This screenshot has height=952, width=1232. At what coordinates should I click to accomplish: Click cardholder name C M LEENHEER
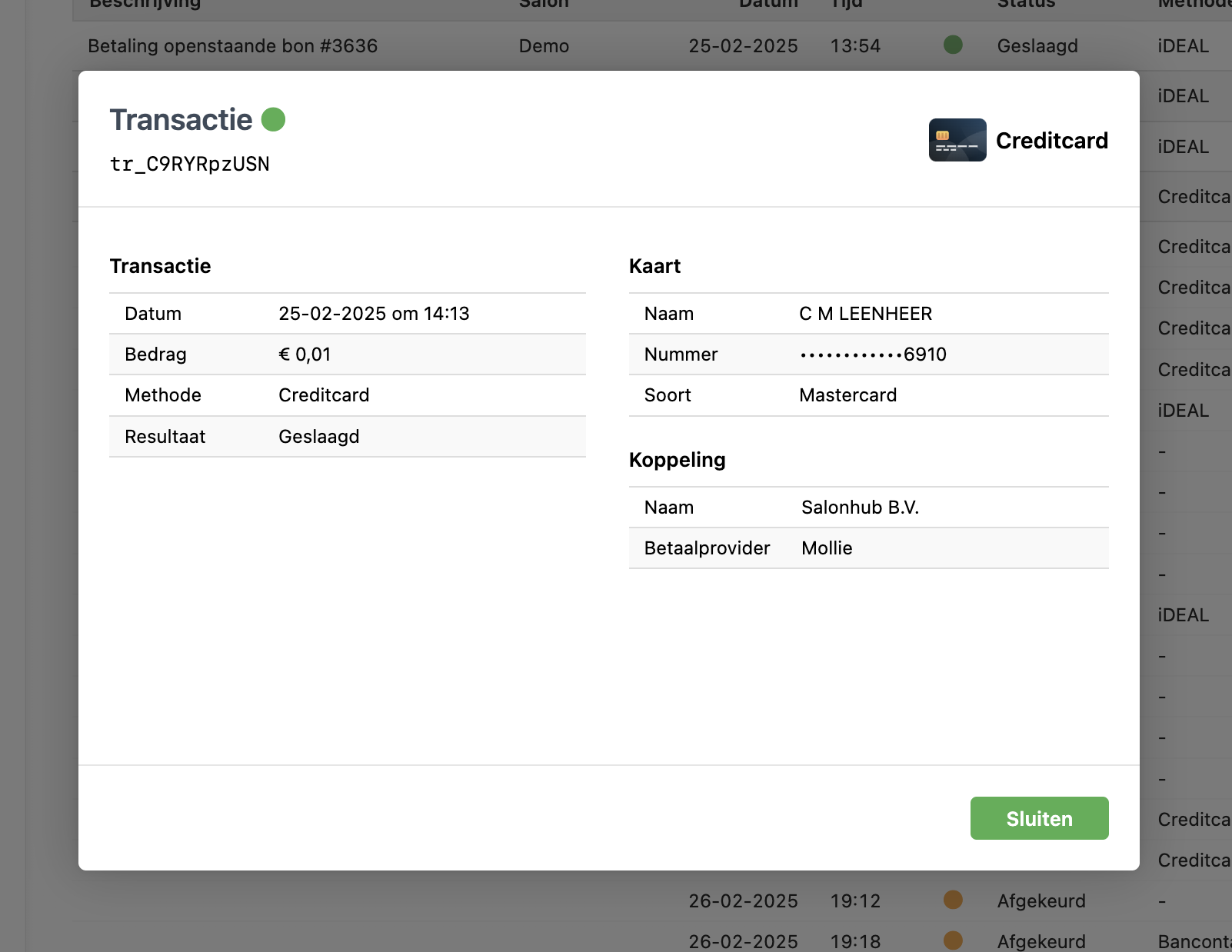pos(865,314)
